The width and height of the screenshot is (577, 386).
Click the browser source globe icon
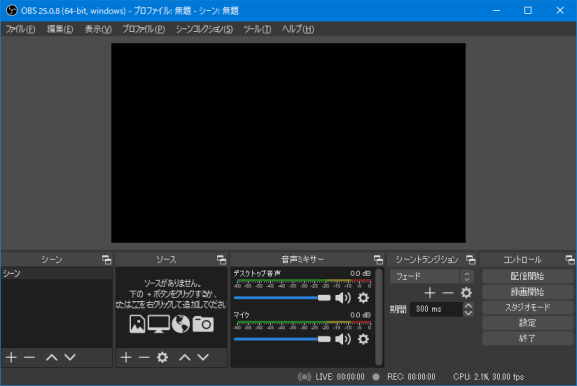(x=181, y=324)
